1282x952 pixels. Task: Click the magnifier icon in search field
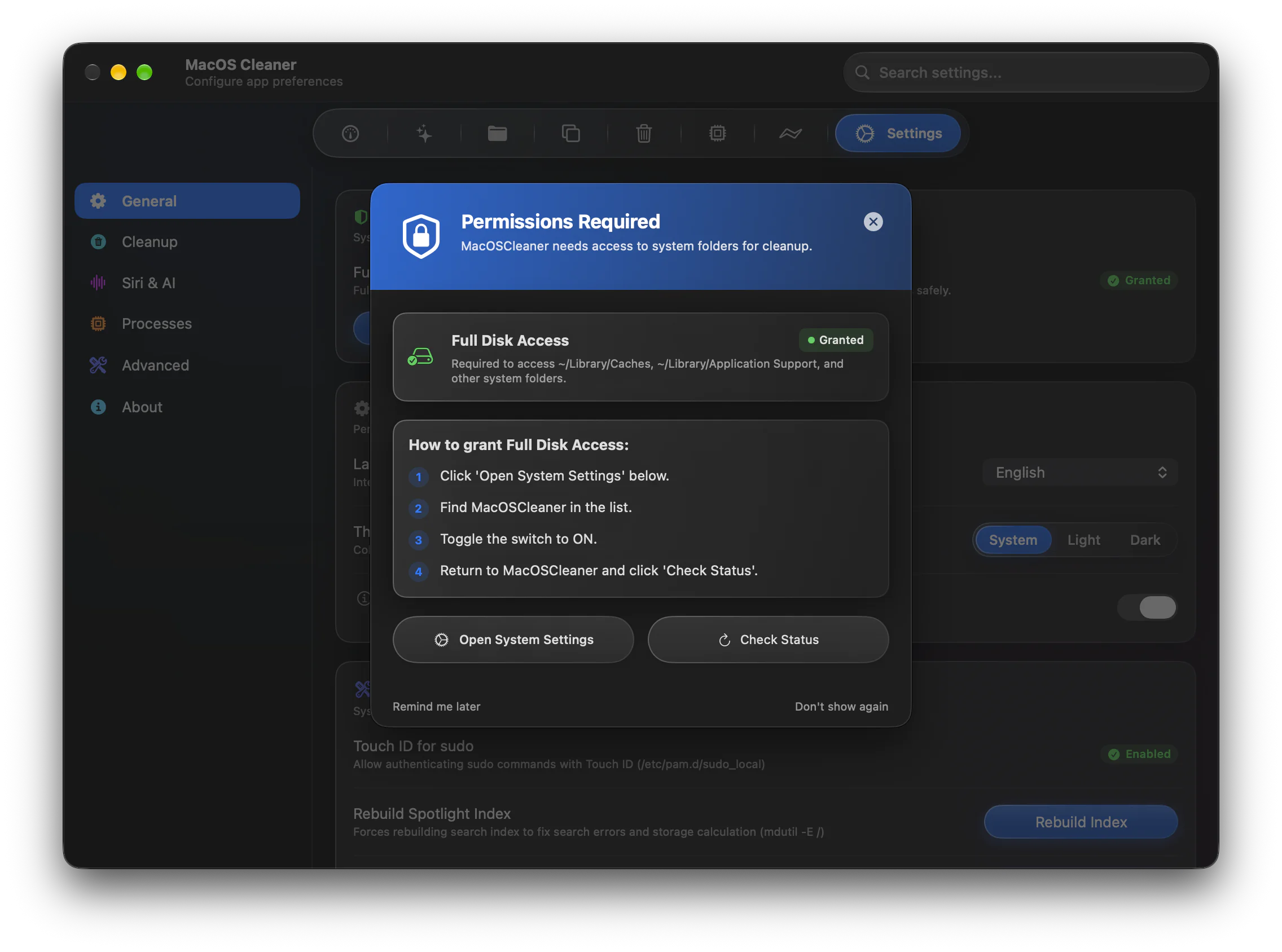click(x=862, y=73)
